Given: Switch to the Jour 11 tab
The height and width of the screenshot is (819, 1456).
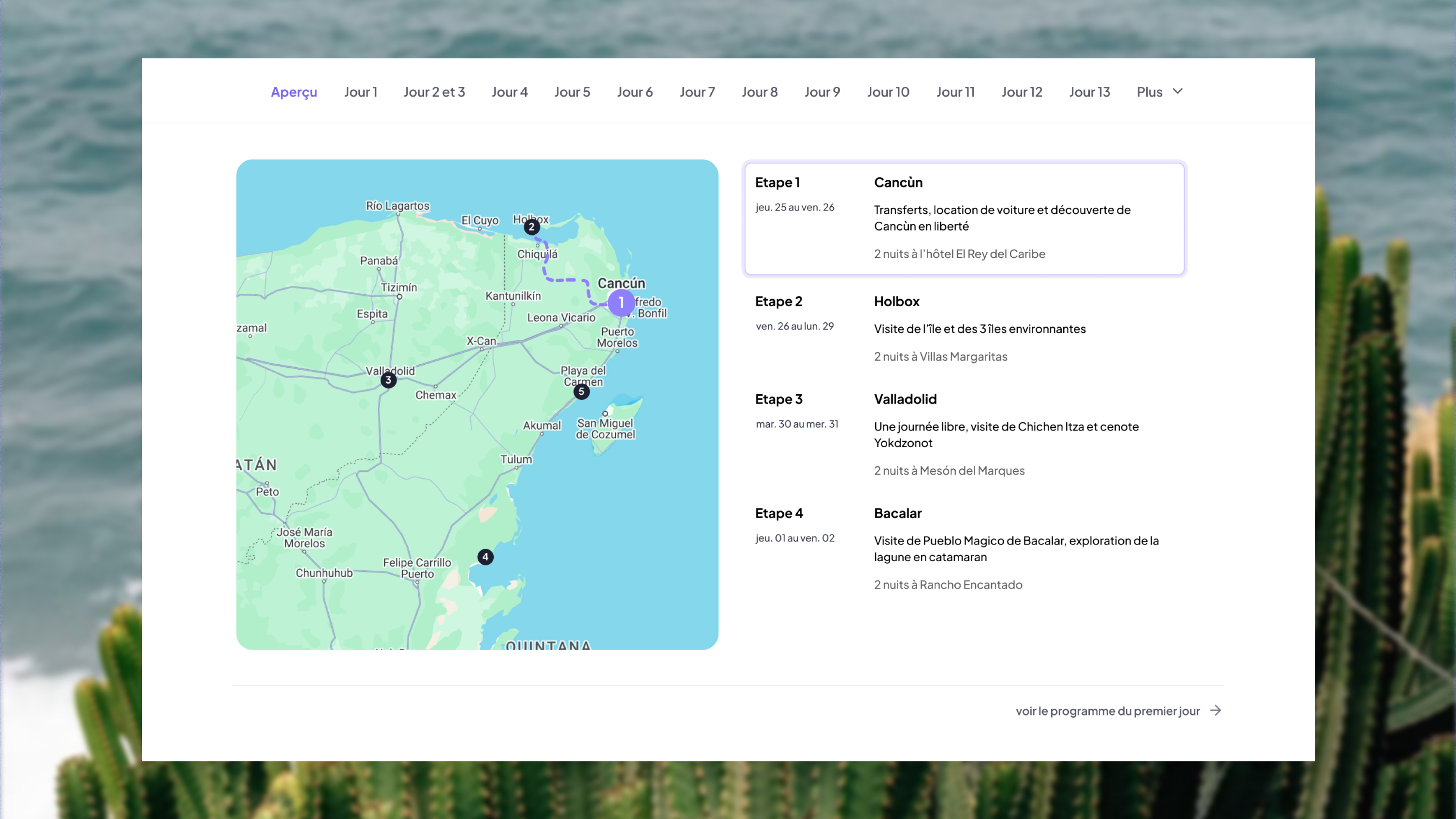Looking at the screenshot, I should pyautogui.click(x=955, y=91).
